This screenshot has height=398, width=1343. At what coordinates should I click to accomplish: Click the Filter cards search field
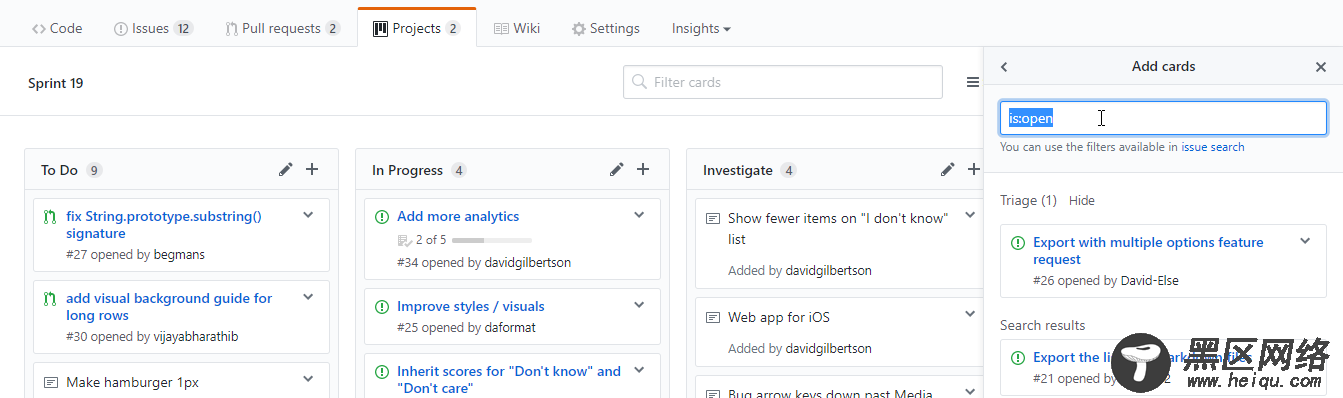pyautogui.click(x=783, y=82)
